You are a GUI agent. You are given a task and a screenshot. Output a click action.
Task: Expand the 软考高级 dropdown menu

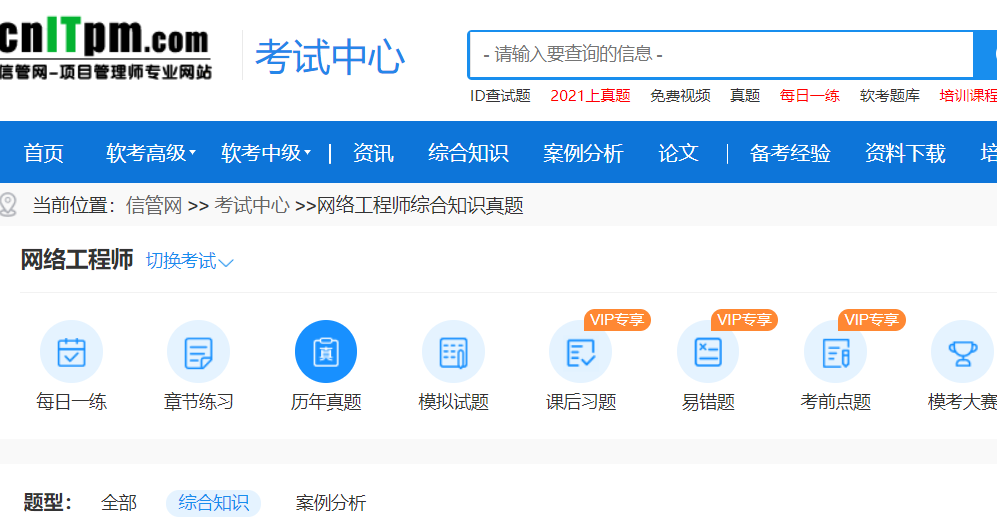click(x=151, y=153)
